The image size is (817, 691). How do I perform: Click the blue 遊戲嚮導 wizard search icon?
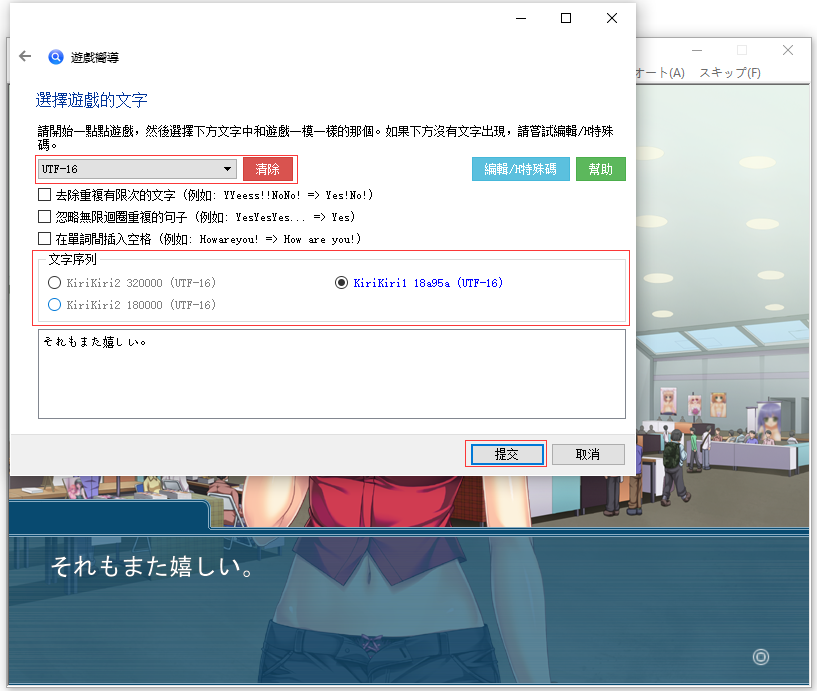click(x=56, y=57)
